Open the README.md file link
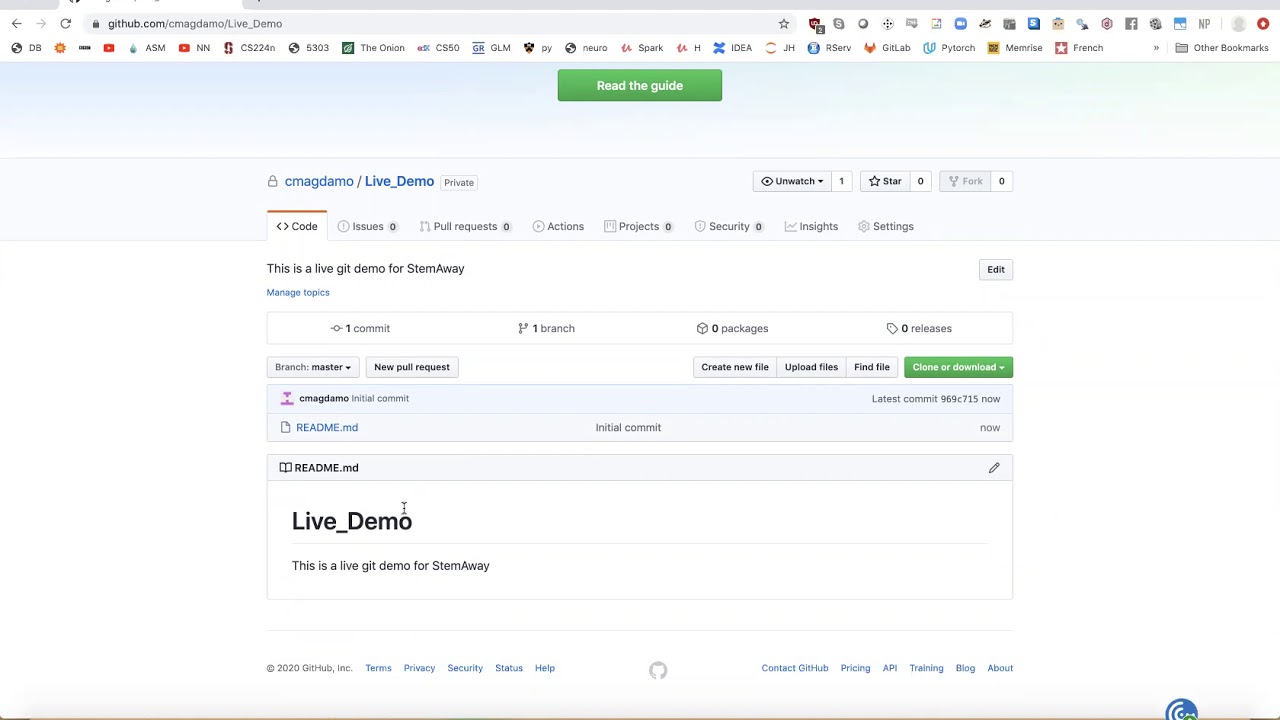Screen dimensions: 1280x720 coord(327,428)
